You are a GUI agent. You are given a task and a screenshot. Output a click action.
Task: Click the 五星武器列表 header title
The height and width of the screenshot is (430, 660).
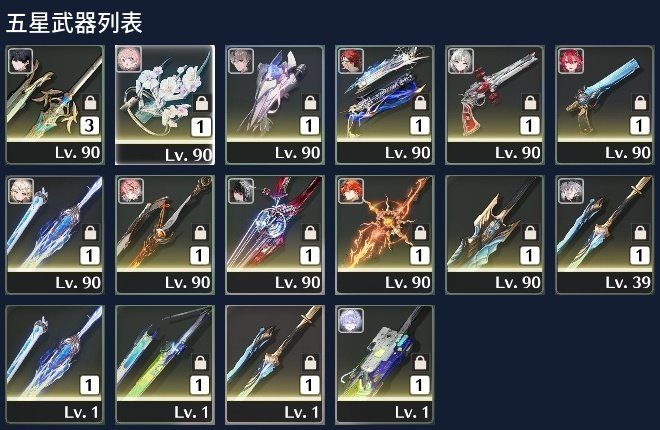(x=74, y=23)
